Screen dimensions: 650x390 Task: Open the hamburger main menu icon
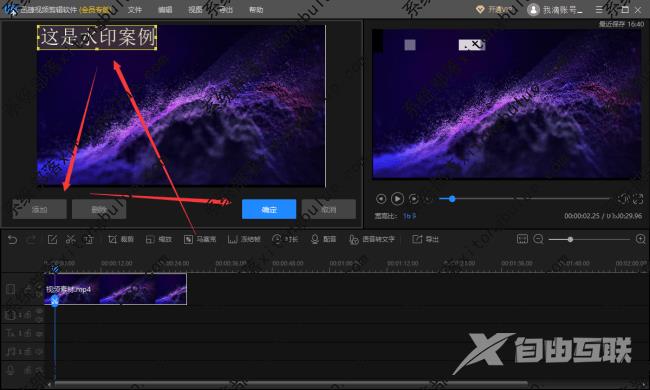pyautogui.click(x=599, y=10)
